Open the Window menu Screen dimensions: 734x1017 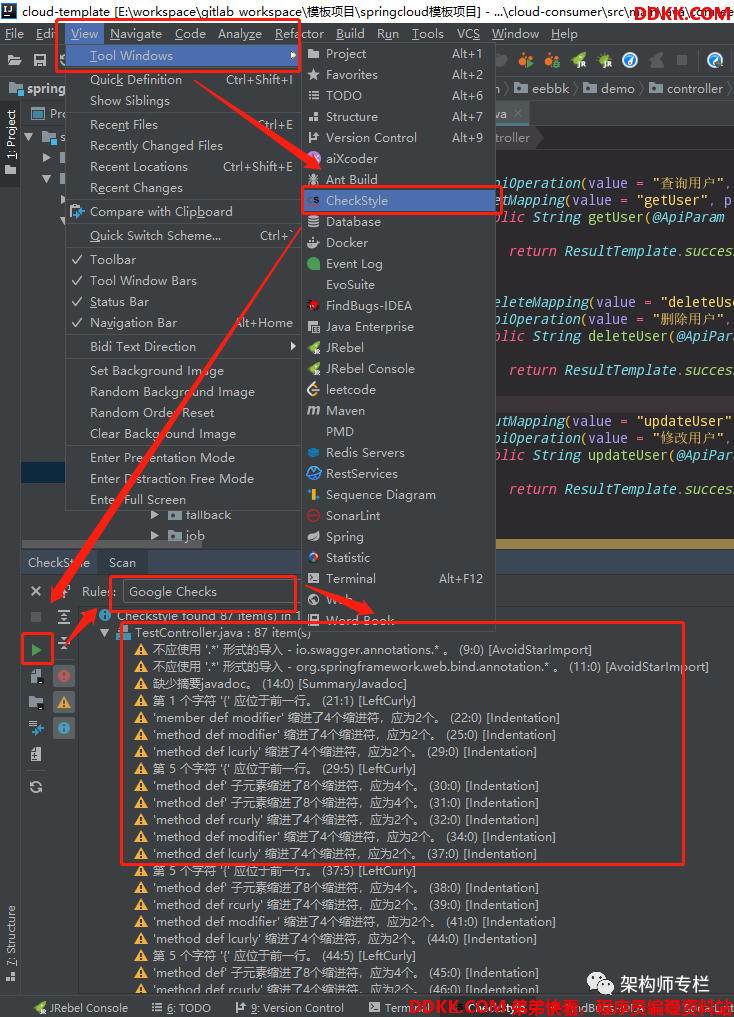515,34
